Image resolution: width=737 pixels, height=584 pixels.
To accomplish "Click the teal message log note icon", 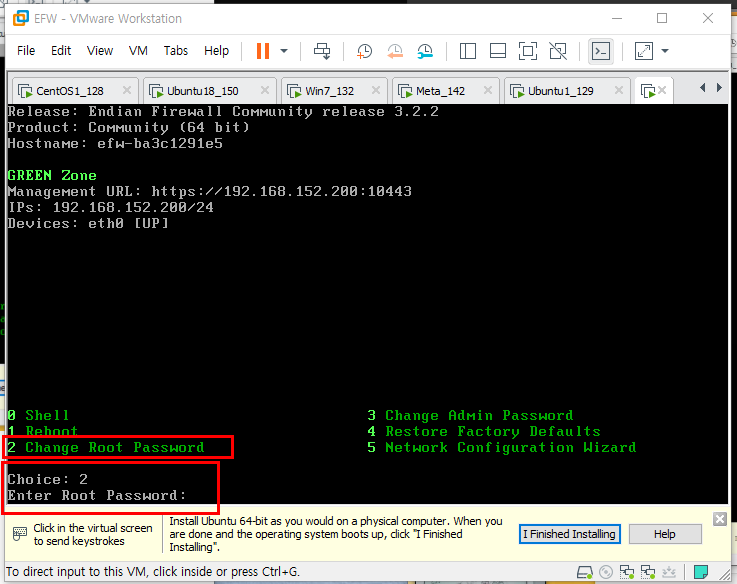I will click(x=701, y=572).
